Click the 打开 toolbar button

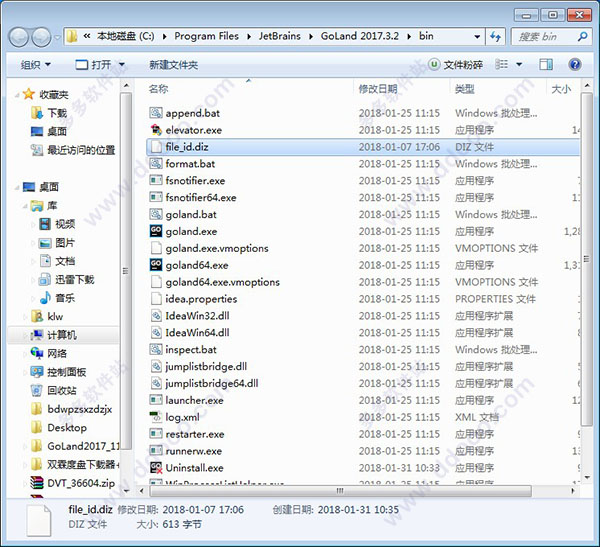tap(93, 65)
